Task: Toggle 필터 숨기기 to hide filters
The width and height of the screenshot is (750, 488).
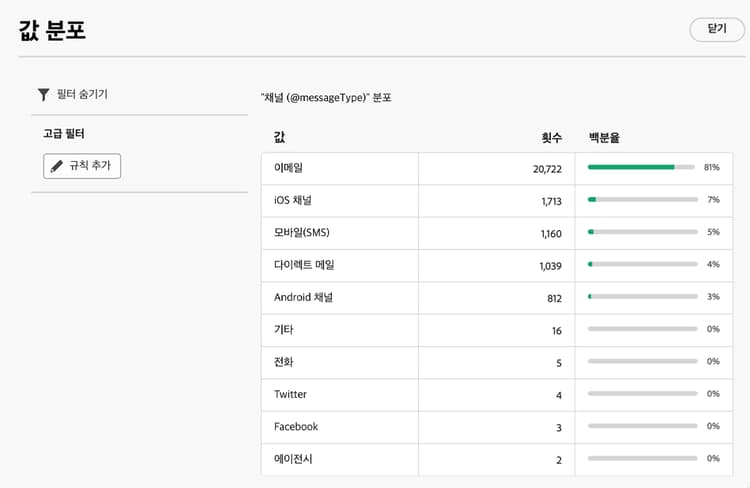Action: (82, 94)
